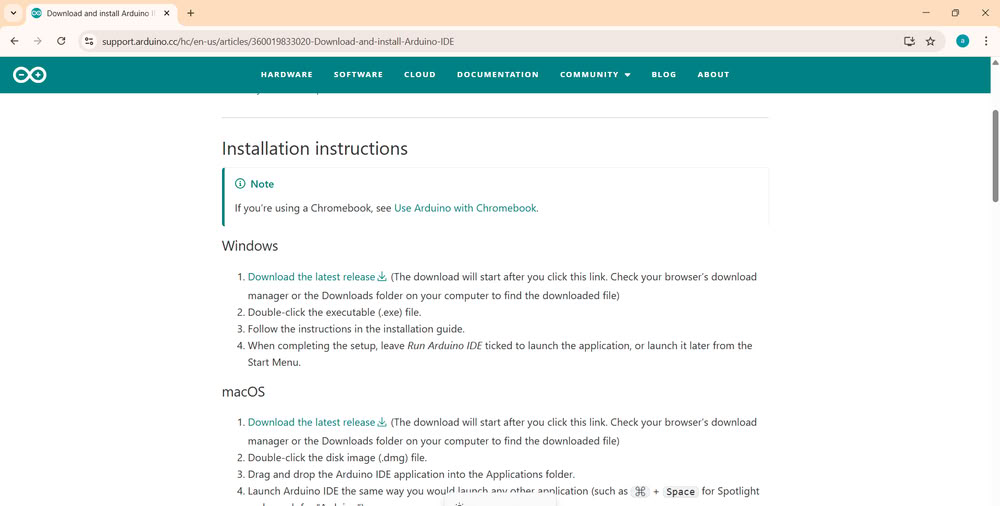Open site information icon in address bar
The image size is (1000, 506).
89,41
